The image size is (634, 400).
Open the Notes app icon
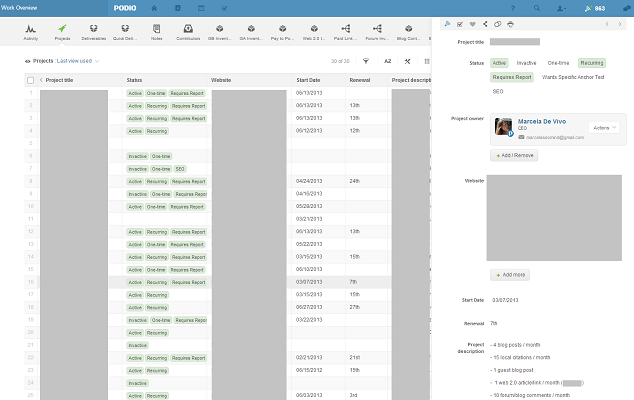point(156,32)
